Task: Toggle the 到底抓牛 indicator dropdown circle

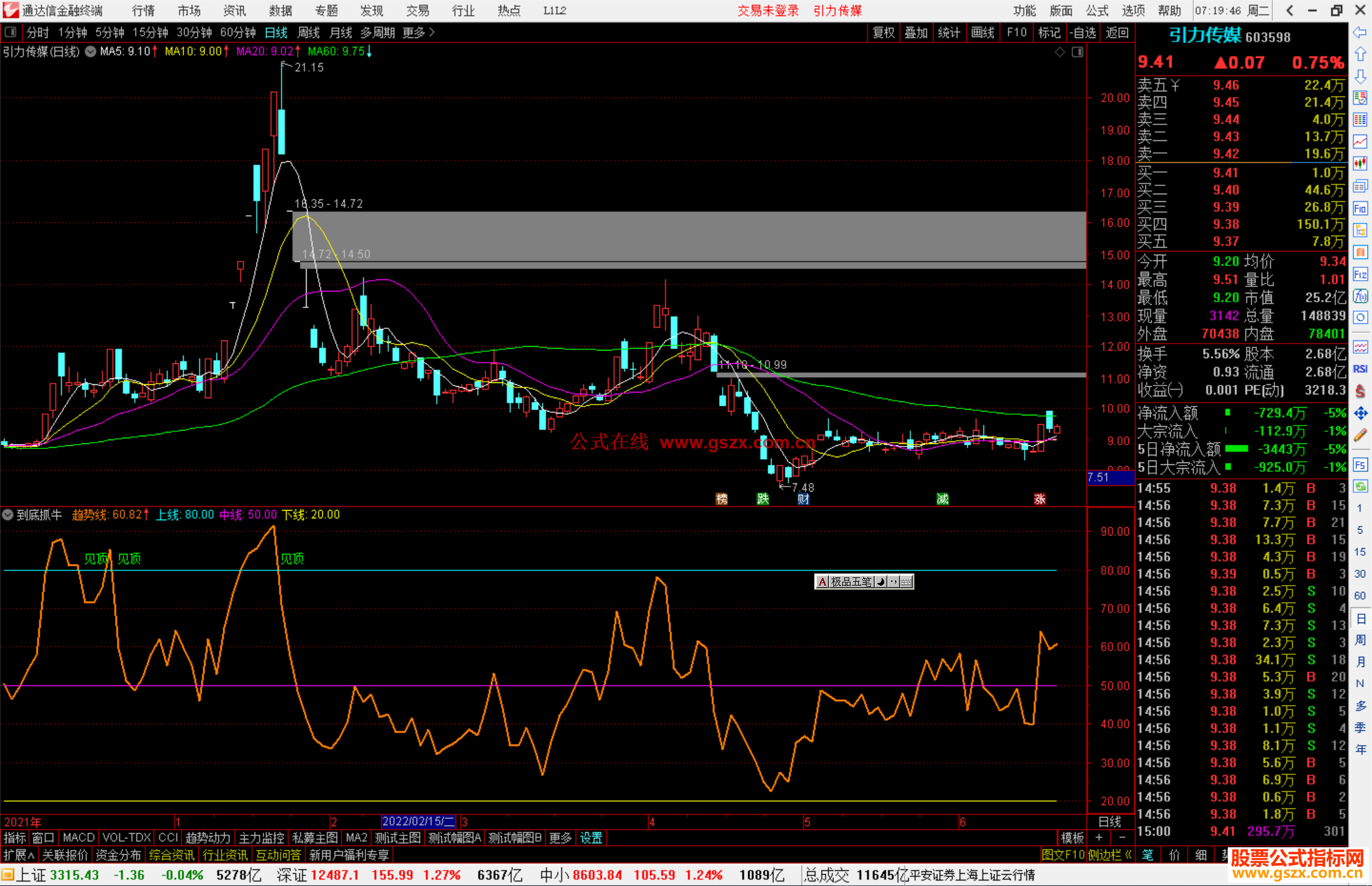Action: [x=8, y=514]
